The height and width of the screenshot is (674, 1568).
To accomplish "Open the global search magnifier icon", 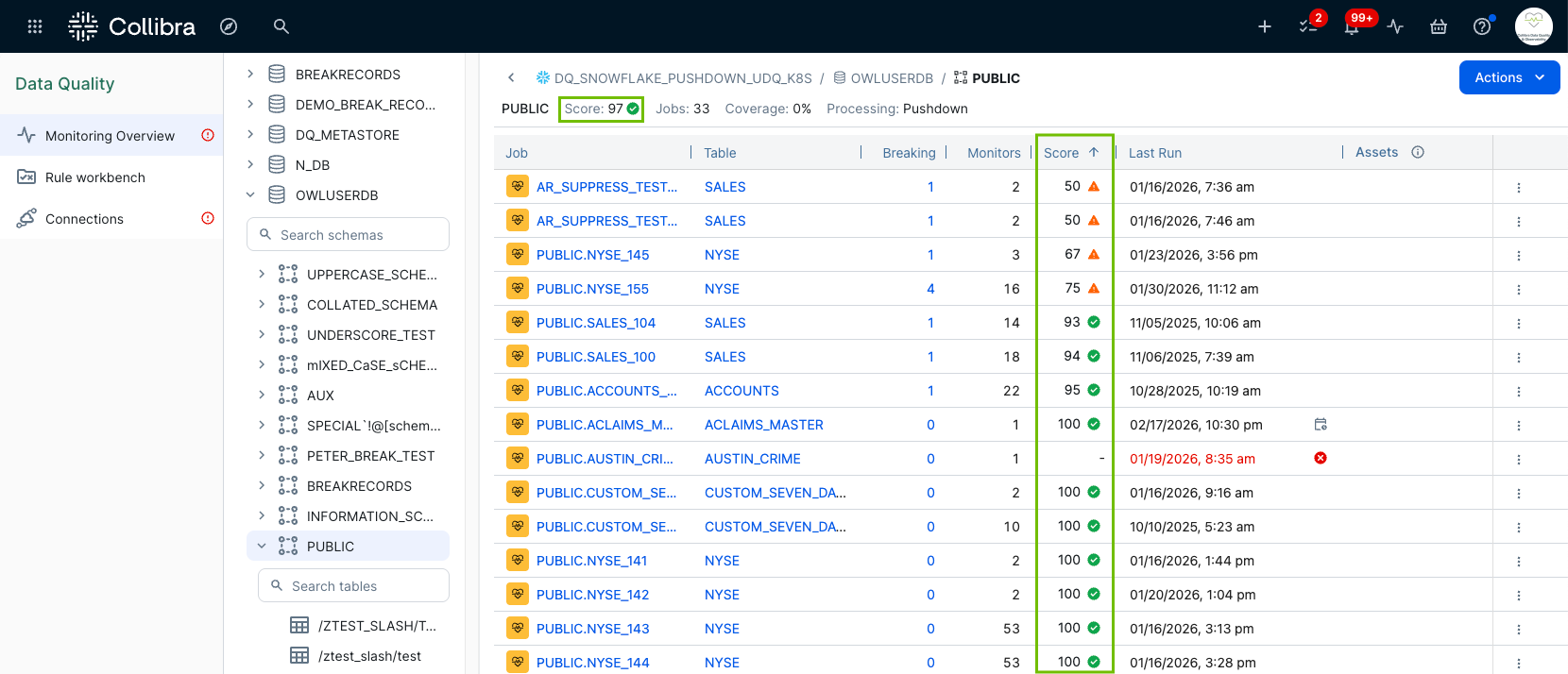I will tap(281, 26).
